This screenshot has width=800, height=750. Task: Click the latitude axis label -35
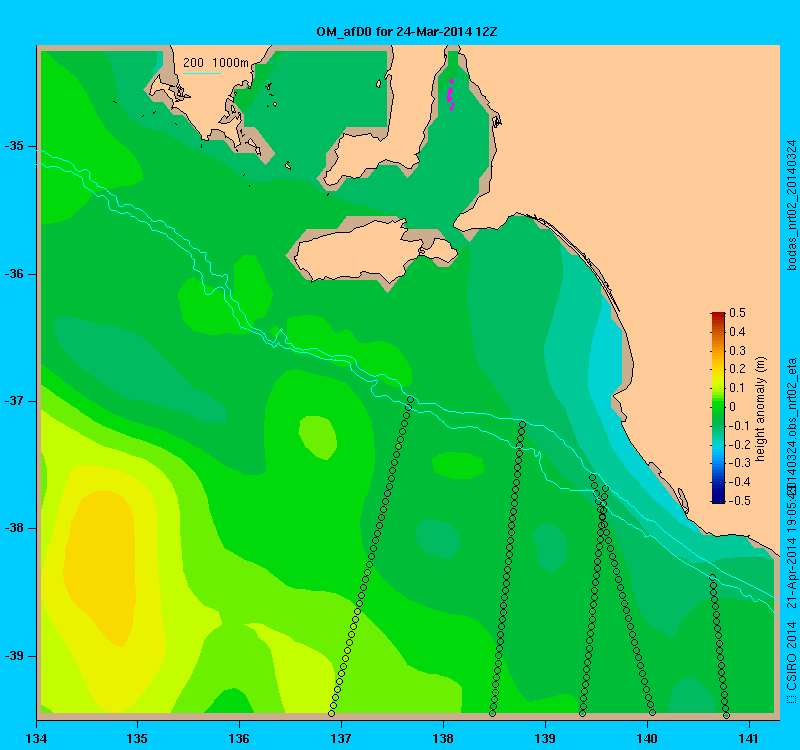click(x=14, y=146)
